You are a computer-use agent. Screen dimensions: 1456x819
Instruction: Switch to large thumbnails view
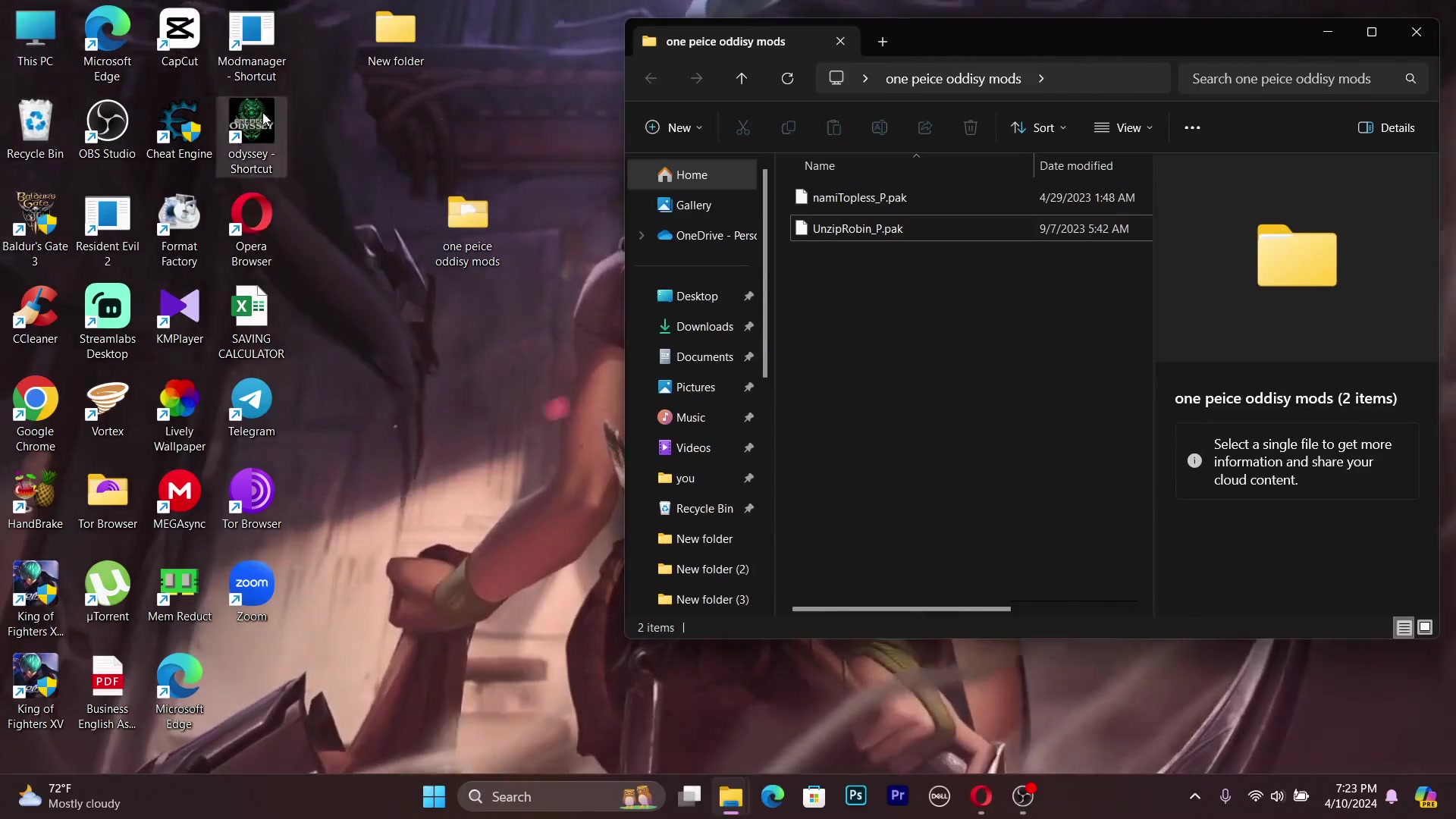(1426, 627)
